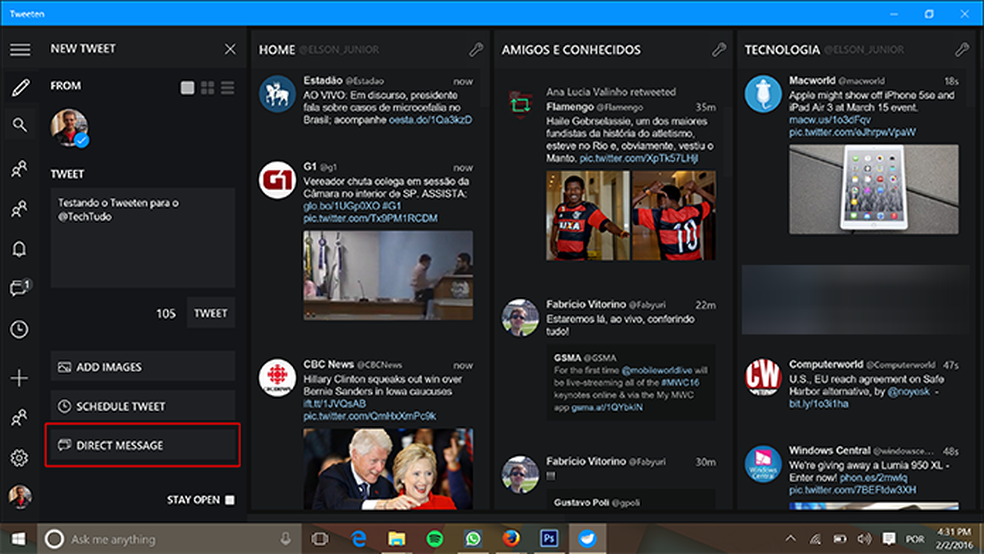
Task: Click the profile avatar at sidebar bottom
Action: [19, 496]
